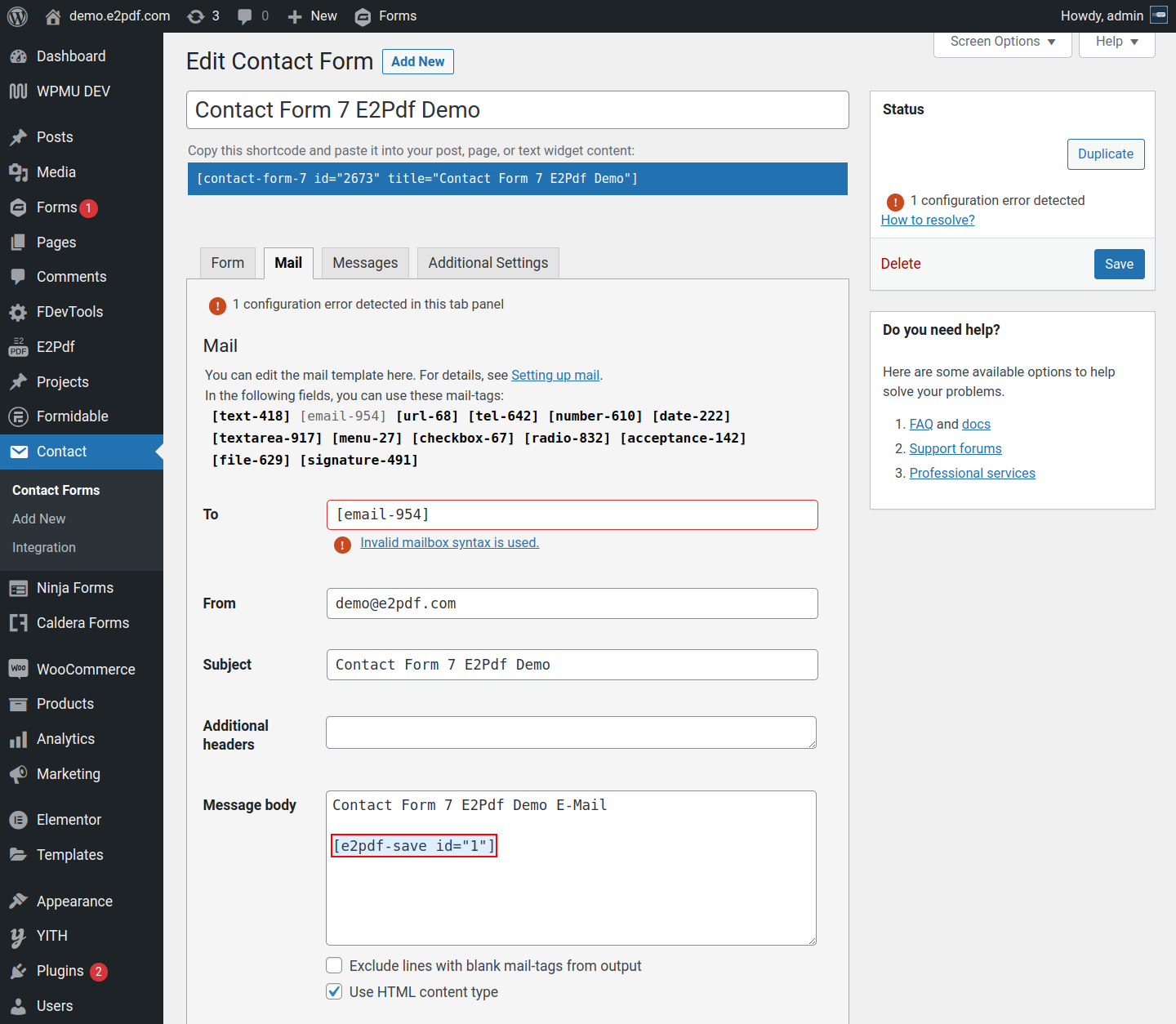Open the E2Pdf sidebar icon
The width and height of the screenshot is (1176, 1024).
point(18,347)
